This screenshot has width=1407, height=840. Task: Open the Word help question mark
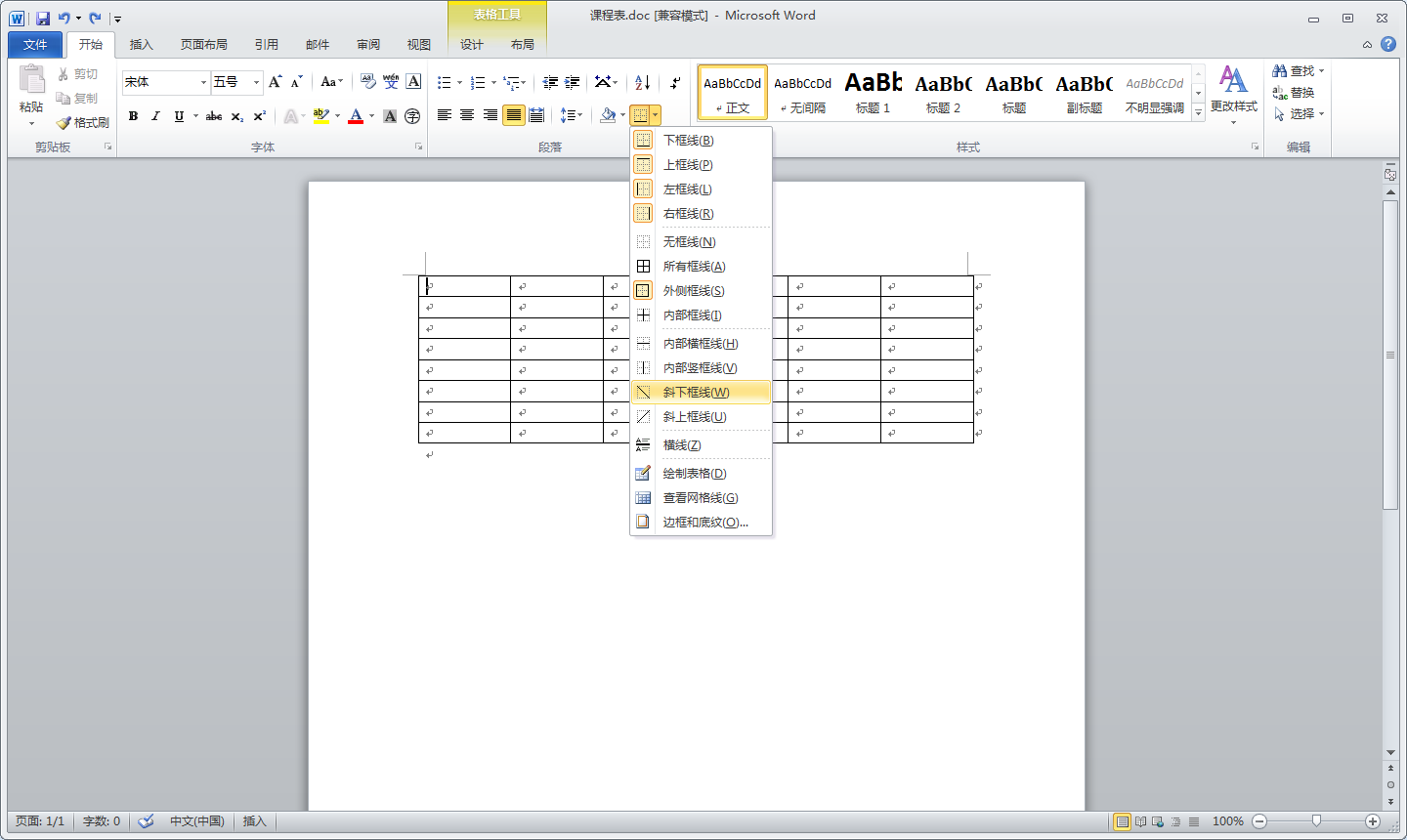click(x=1388, y=44)
